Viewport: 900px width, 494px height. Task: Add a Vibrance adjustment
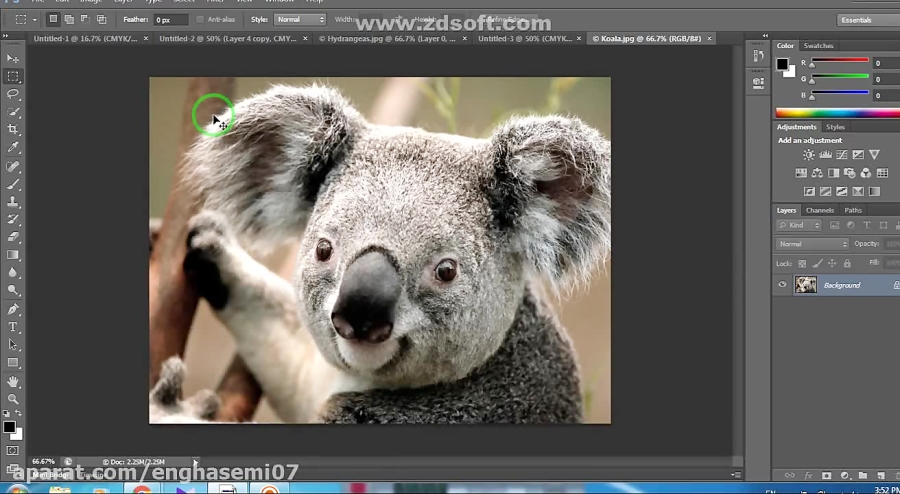click(x=874, y=154)
